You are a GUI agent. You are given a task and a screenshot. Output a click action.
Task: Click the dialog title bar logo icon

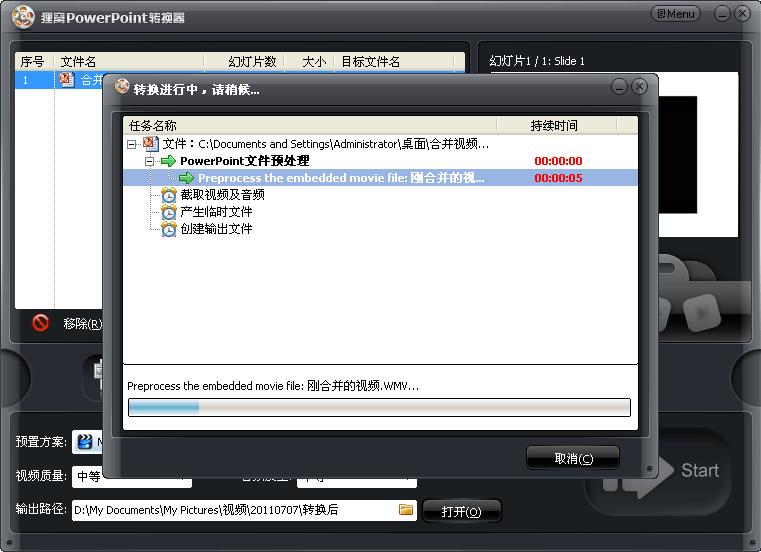(x=122, y=86)
